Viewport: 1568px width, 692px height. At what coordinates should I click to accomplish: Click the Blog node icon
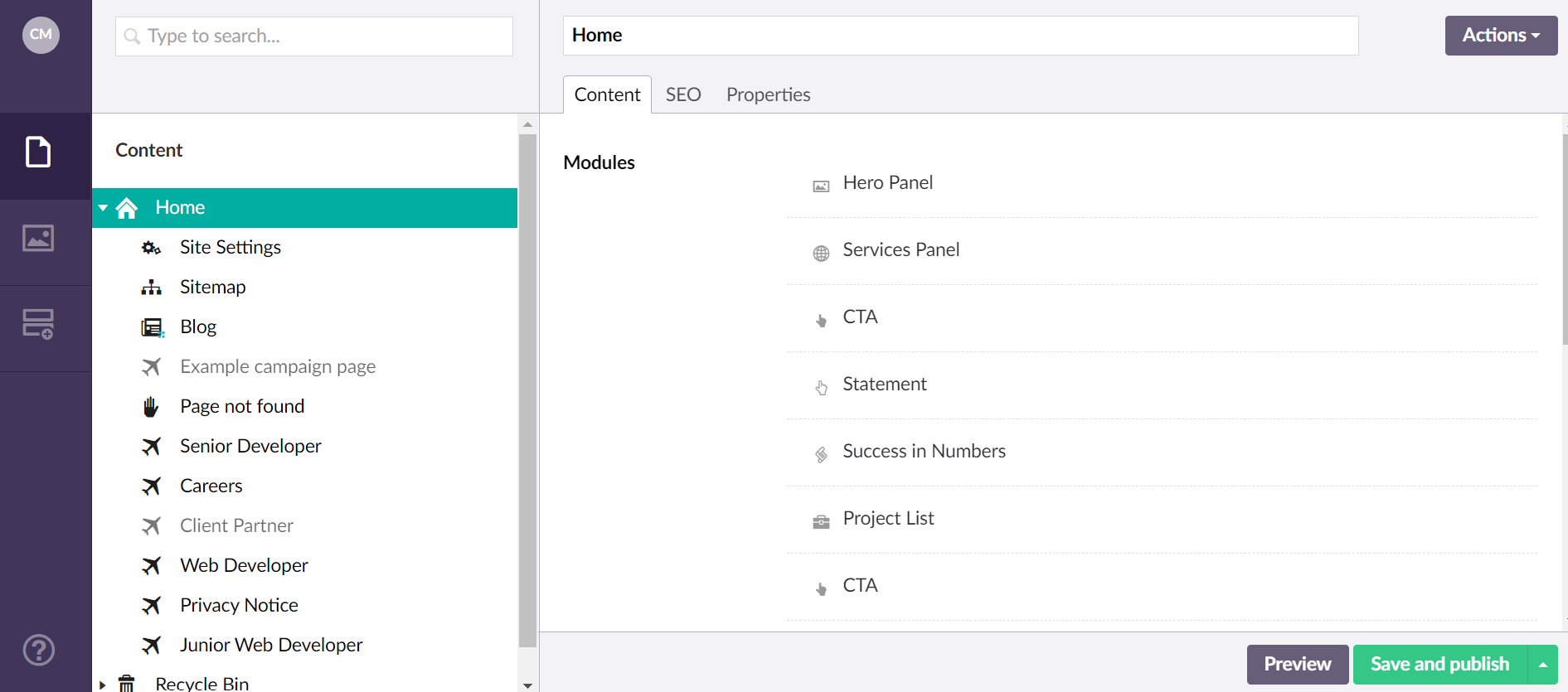point(152,327)
